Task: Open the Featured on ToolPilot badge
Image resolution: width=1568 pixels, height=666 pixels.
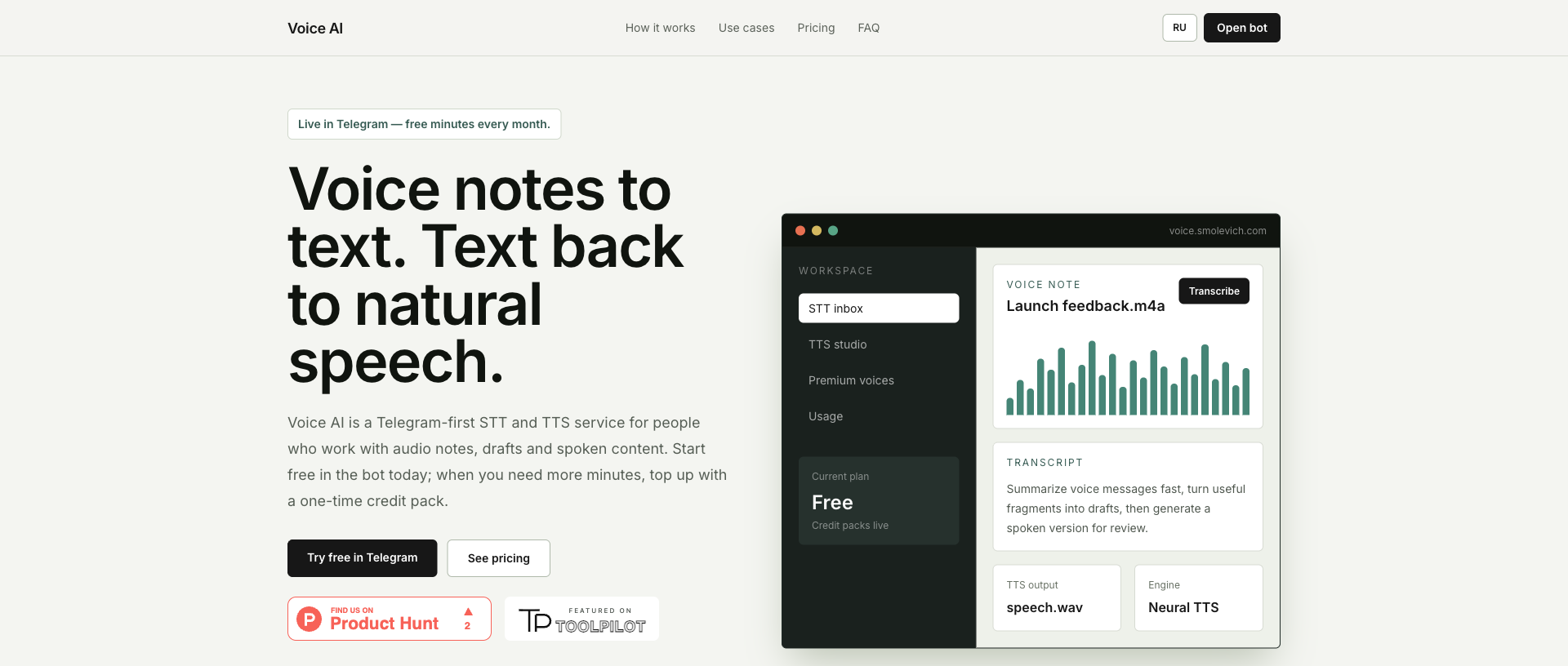Action: 581,619
